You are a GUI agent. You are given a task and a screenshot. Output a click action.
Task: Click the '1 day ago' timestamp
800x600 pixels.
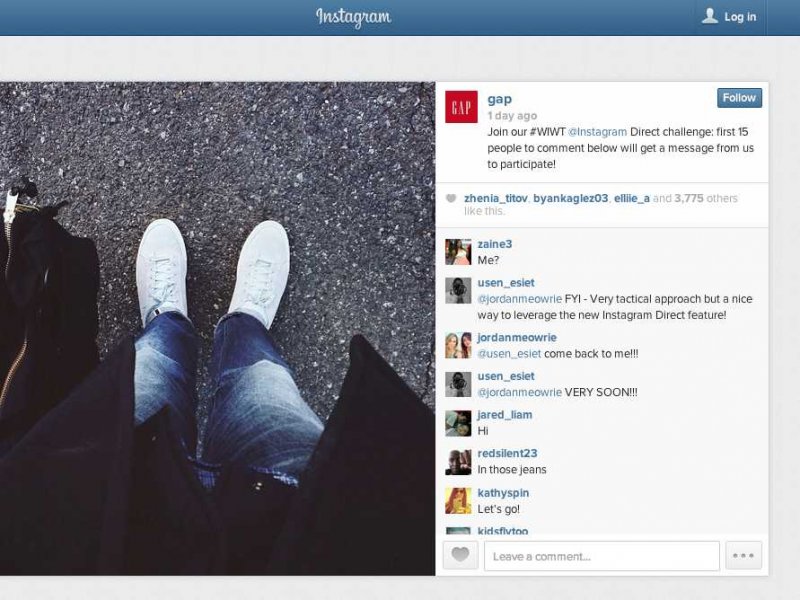point(512,116)
